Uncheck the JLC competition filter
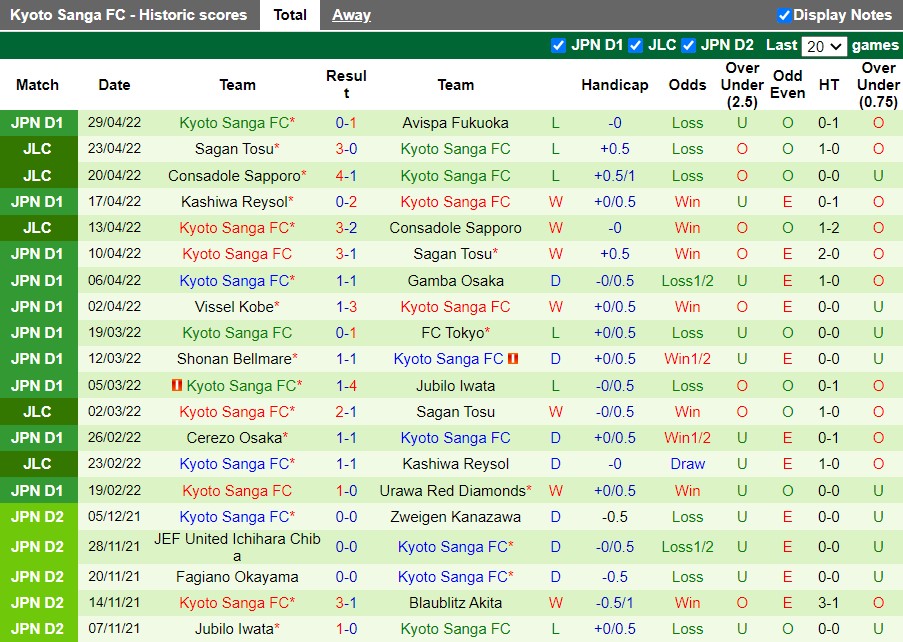 point(632,45)
